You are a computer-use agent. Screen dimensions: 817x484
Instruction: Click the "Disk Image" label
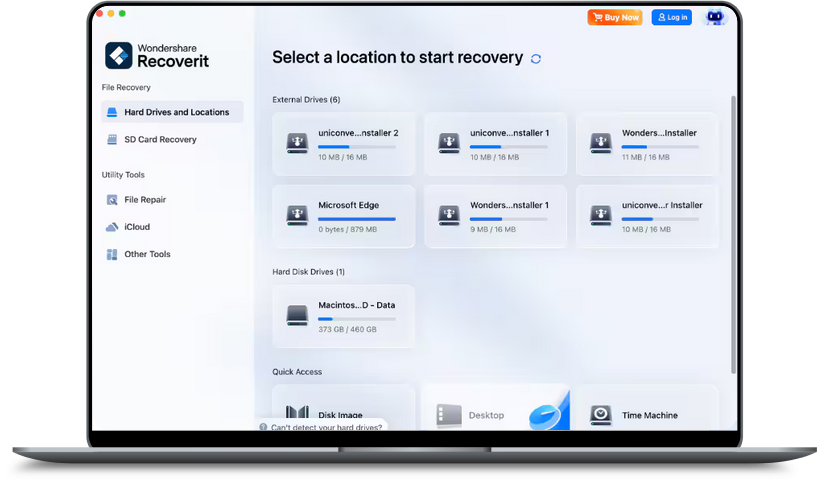click(x=340, y=415)
